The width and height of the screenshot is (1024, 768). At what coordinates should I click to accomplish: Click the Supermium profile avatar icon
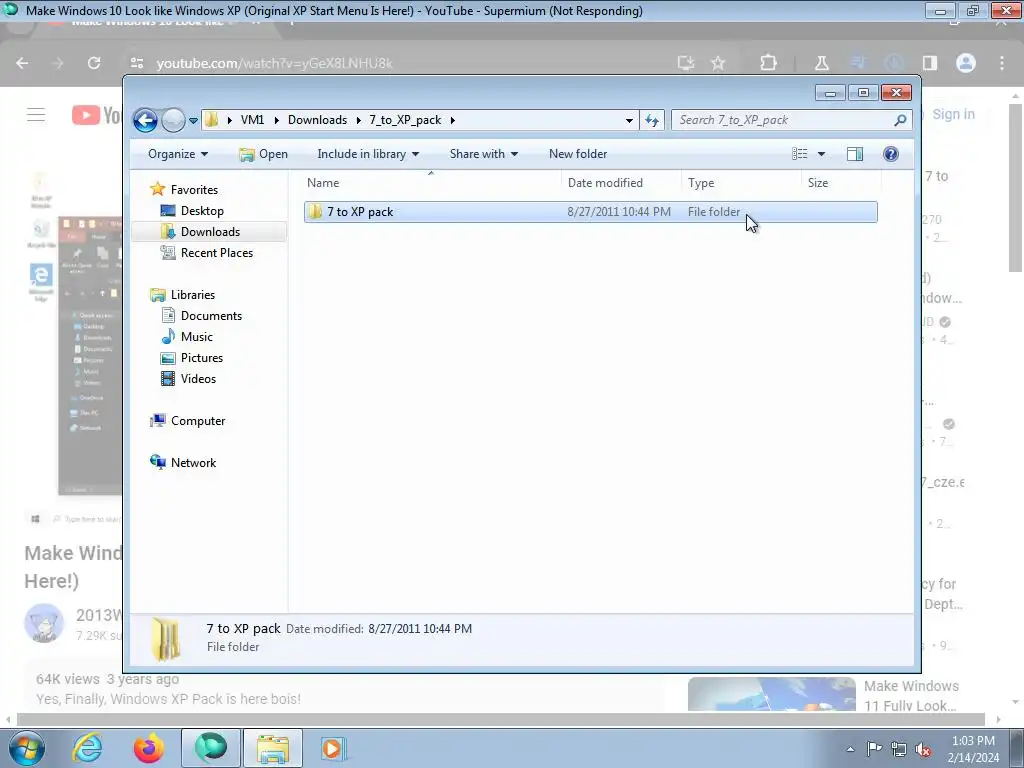(966, 63)
